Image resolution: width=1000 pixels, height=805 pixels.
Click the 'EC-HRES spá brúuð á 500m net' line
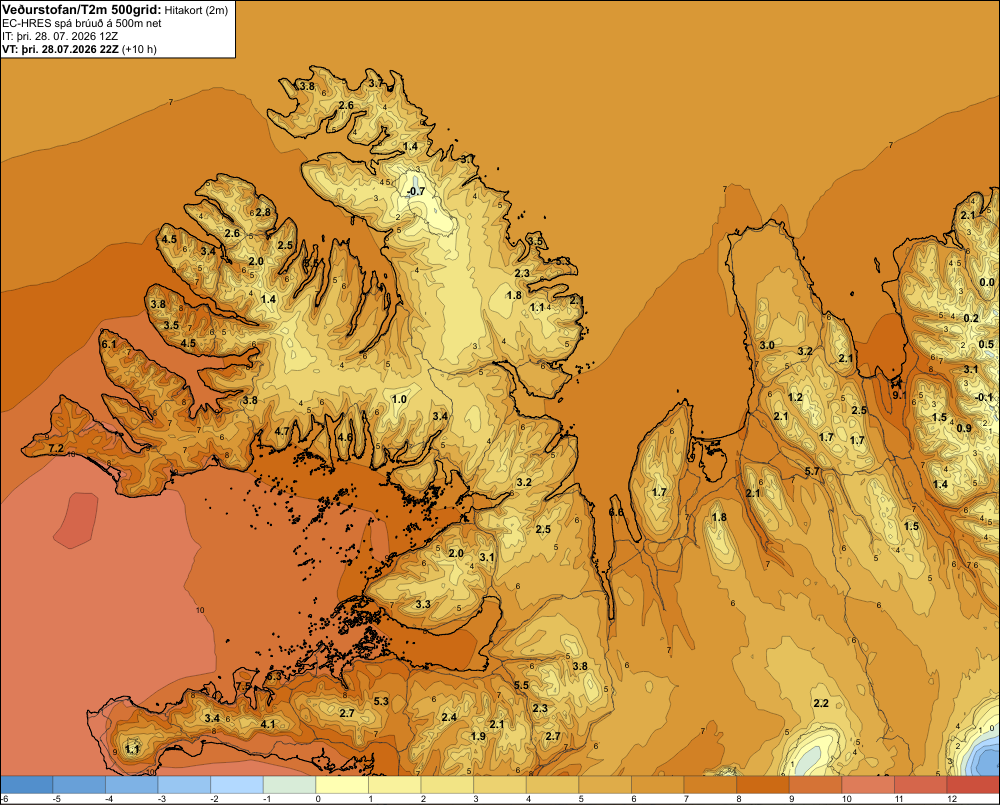(x=82, y=24)
